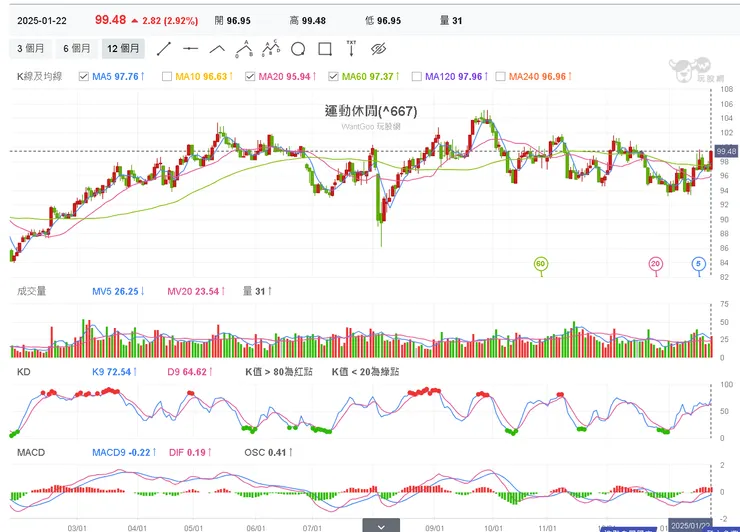Select the horizontal line drawing tool
This screenshot has height=532, width=740.
pos(191,48)
